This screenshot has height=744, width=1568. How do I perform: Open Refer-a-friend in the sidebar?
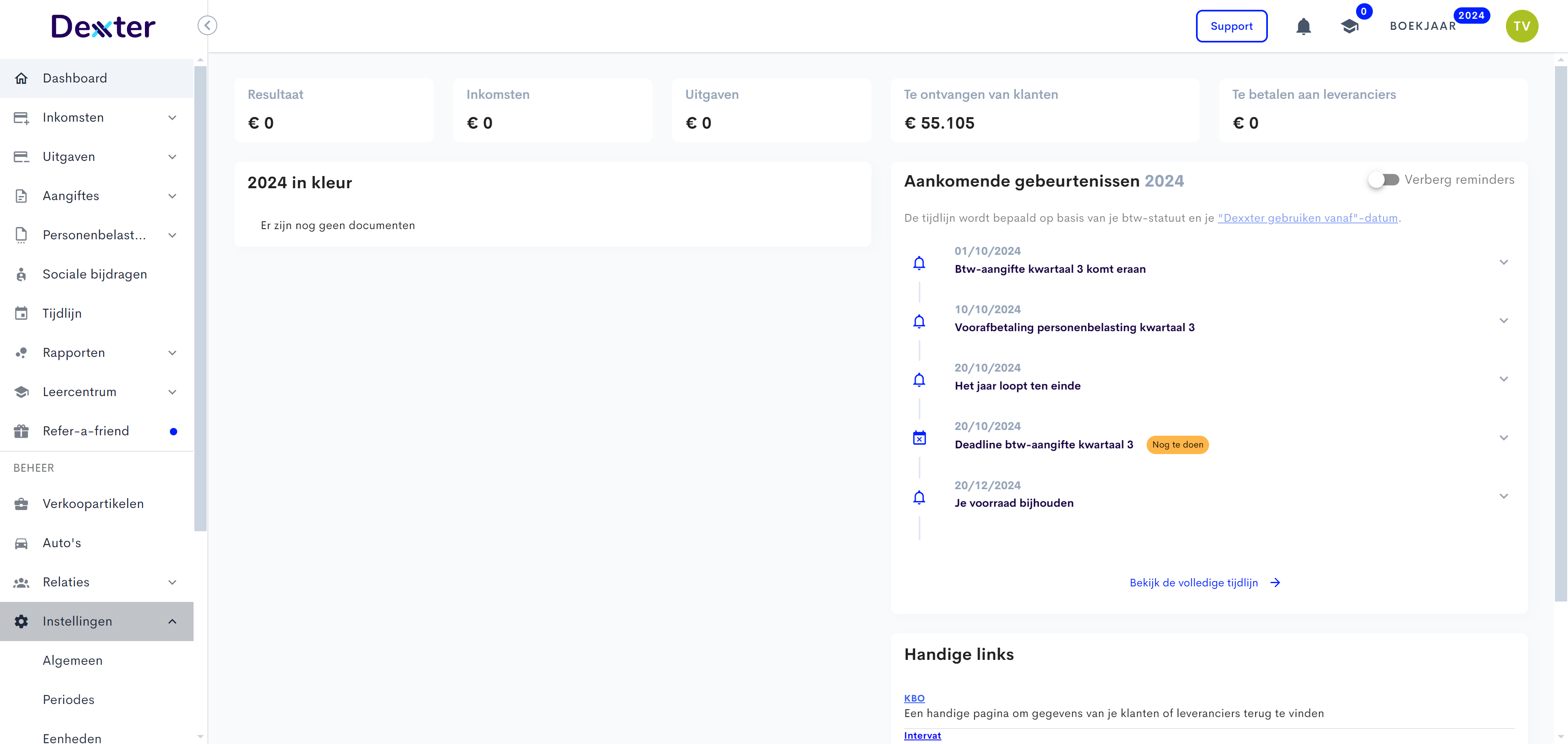pos(97,431)
